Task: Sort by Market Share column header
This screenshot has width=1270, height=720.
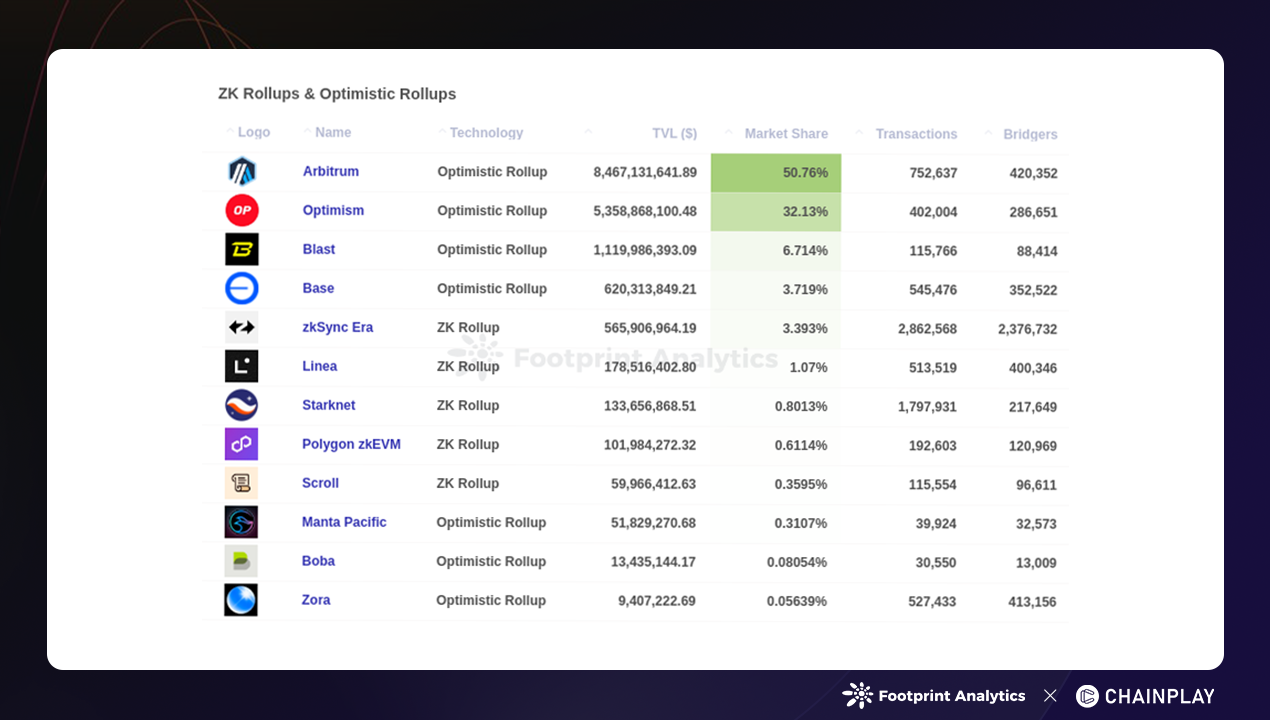Action: (x=785, y=134)
